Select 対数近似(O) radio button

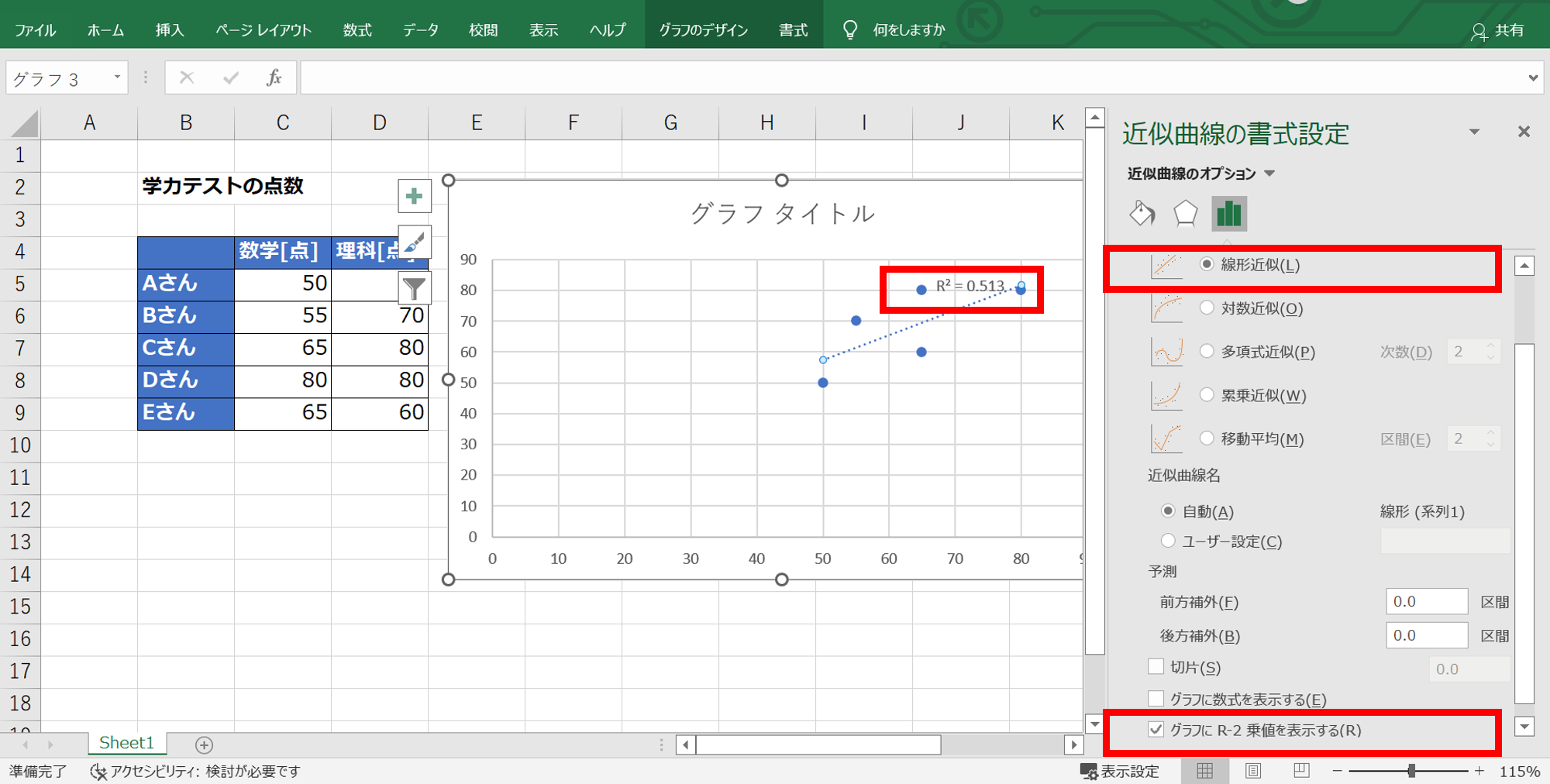(x=1207, y=308)
